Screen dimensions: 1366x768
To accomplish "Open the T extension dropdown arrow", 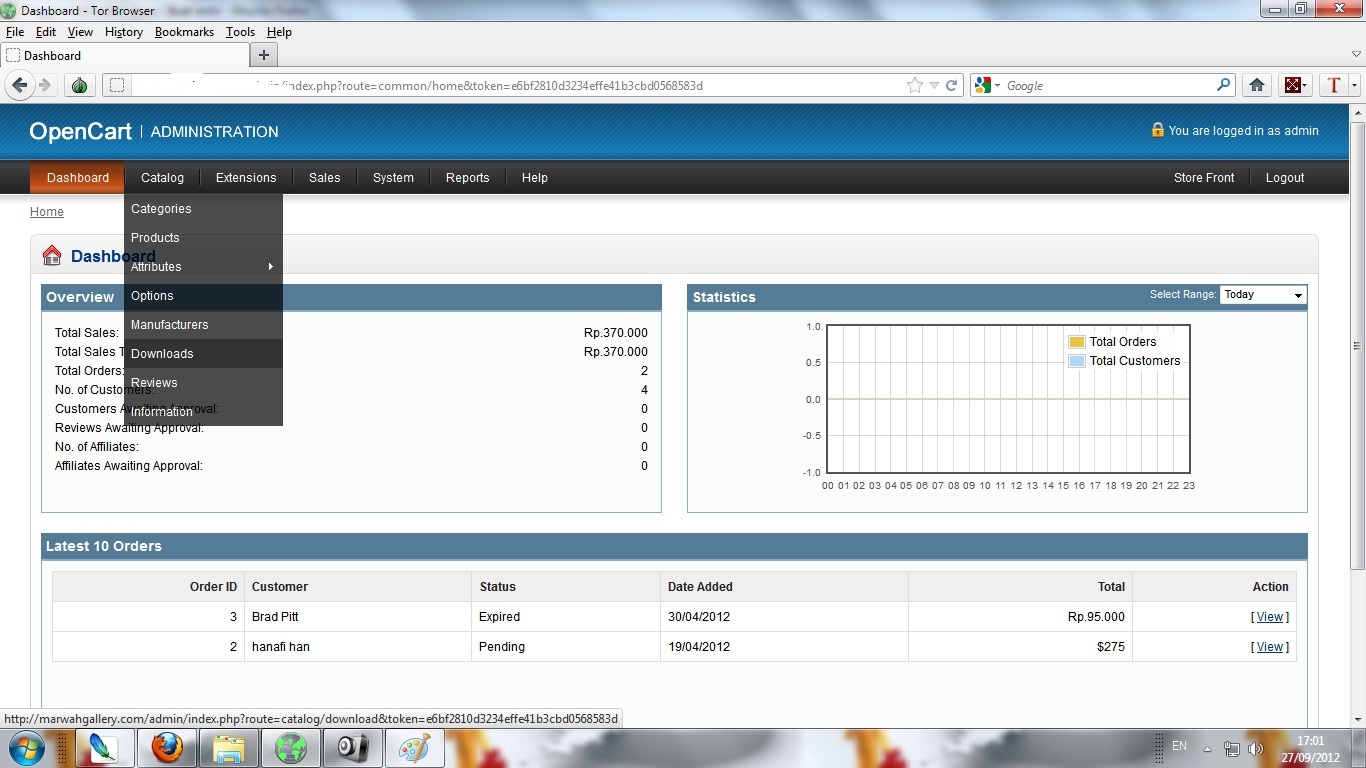I will coord(1354,86).
